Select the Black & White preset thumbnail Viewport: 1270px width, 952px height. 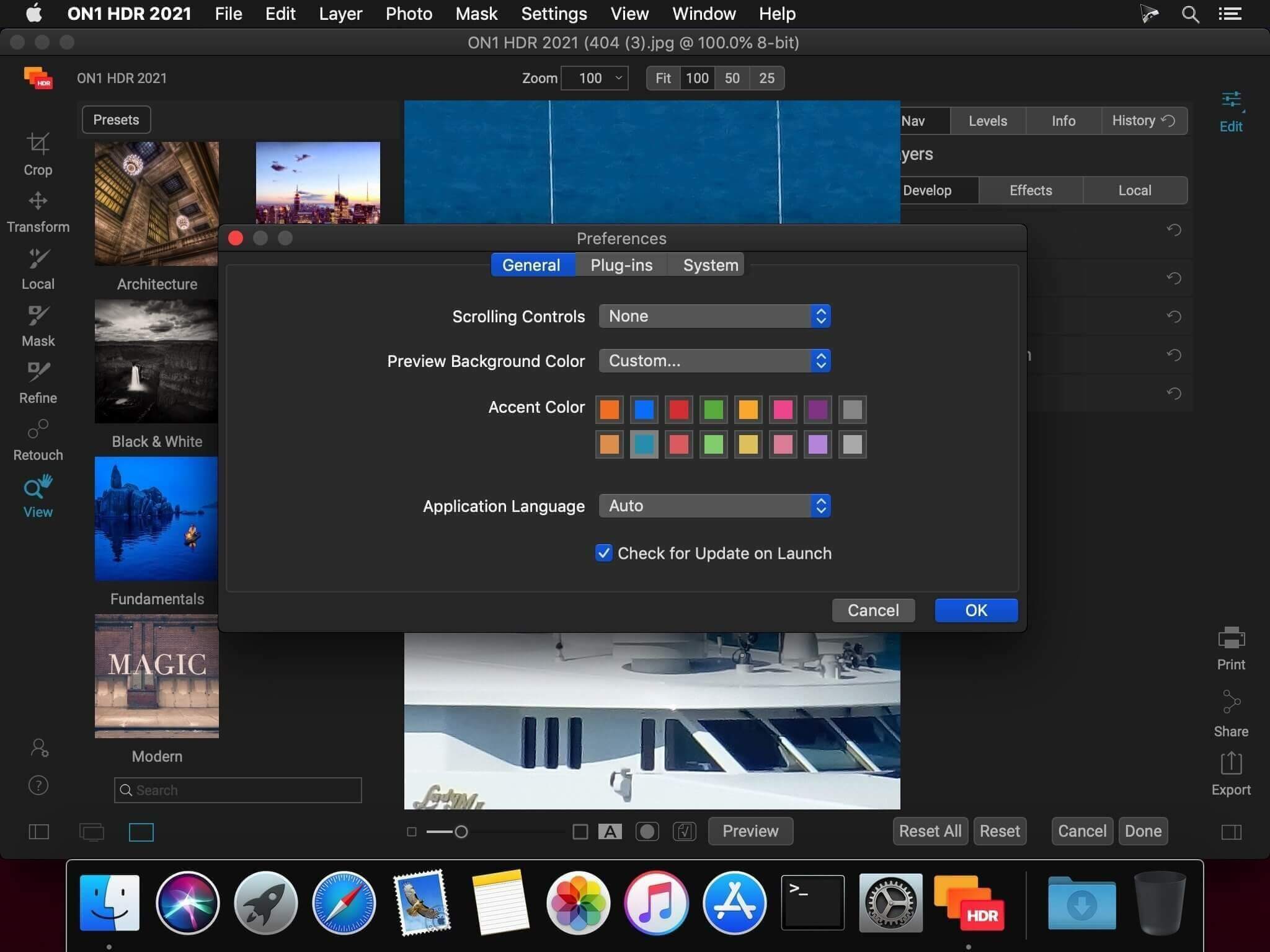coord(156,361)
